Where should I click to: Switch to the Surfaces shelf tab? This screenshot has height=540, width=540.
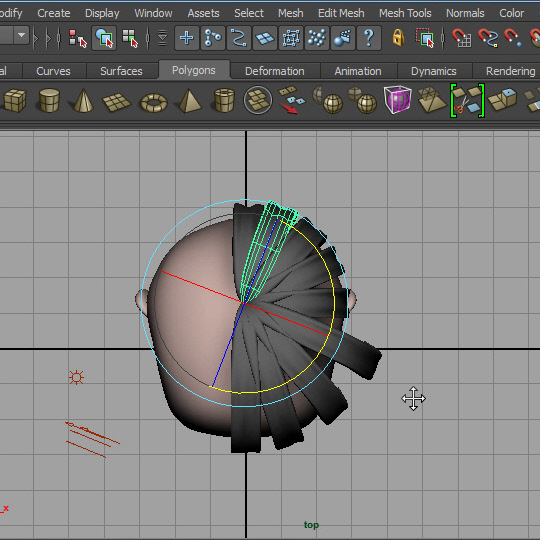point(121,71)
